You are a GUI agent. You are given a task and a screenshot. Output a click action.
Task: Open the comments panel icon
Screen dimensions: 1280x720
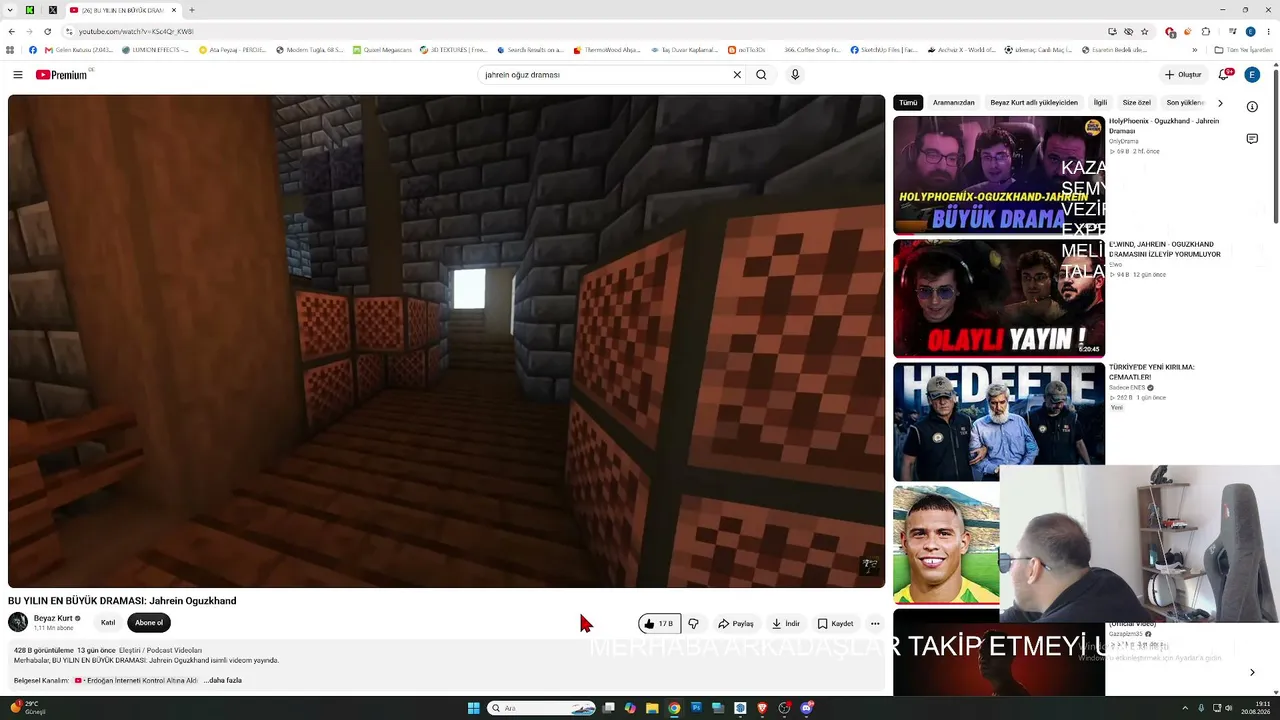click(1252, 139)
